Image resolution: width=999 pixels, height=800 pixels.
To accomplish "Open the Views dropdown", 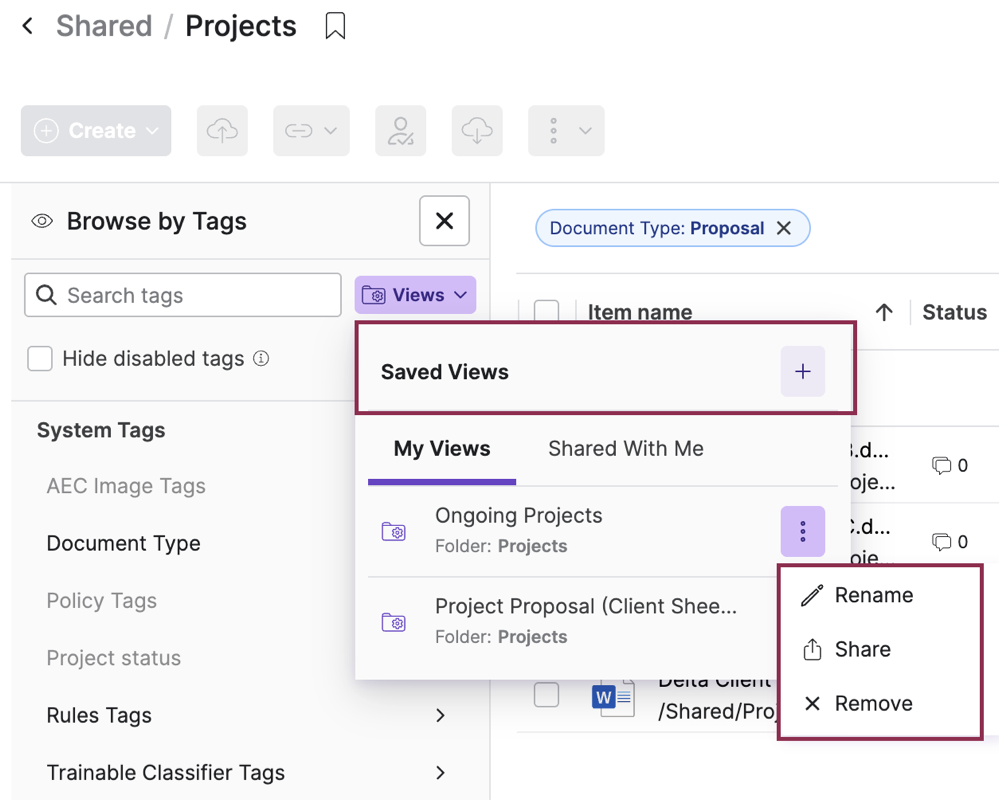I will 415,295.
